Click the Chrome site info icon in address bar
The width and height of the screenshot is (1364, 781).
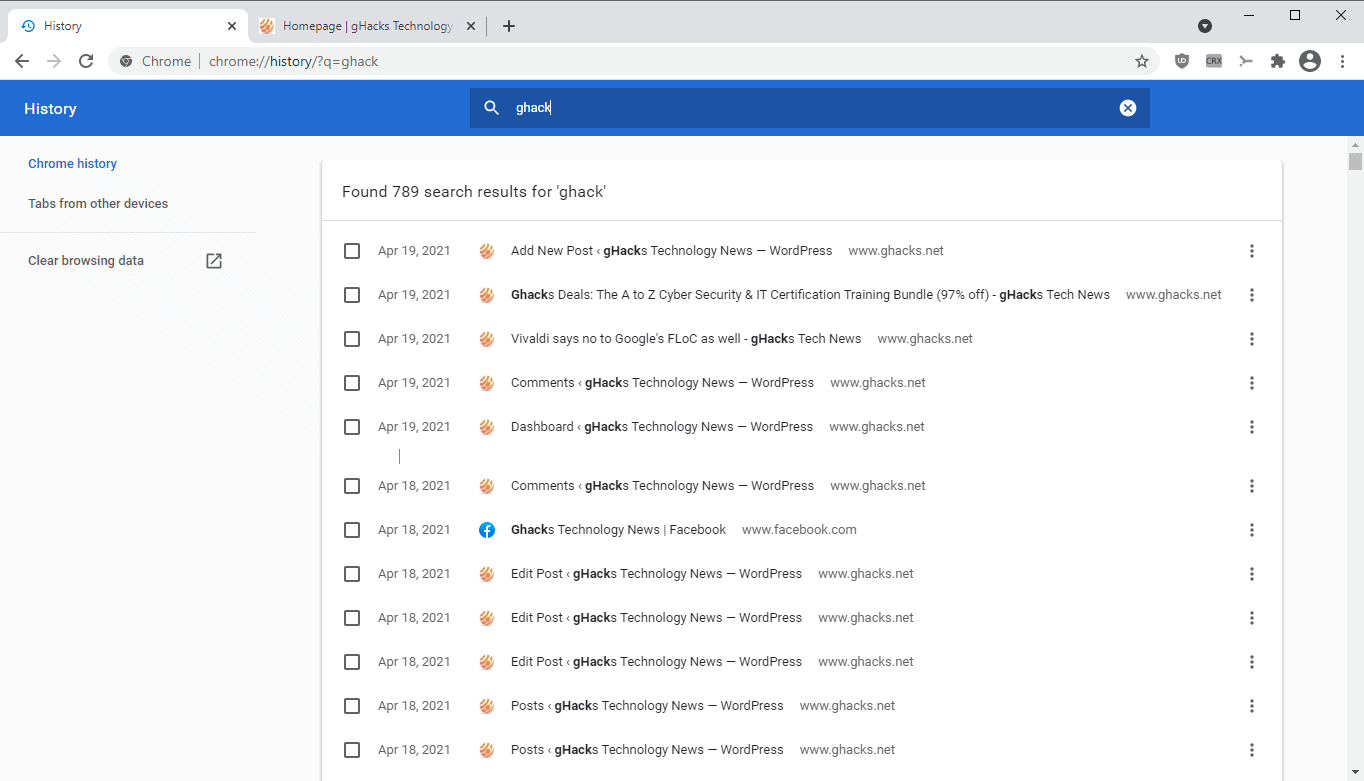(126, 61)
